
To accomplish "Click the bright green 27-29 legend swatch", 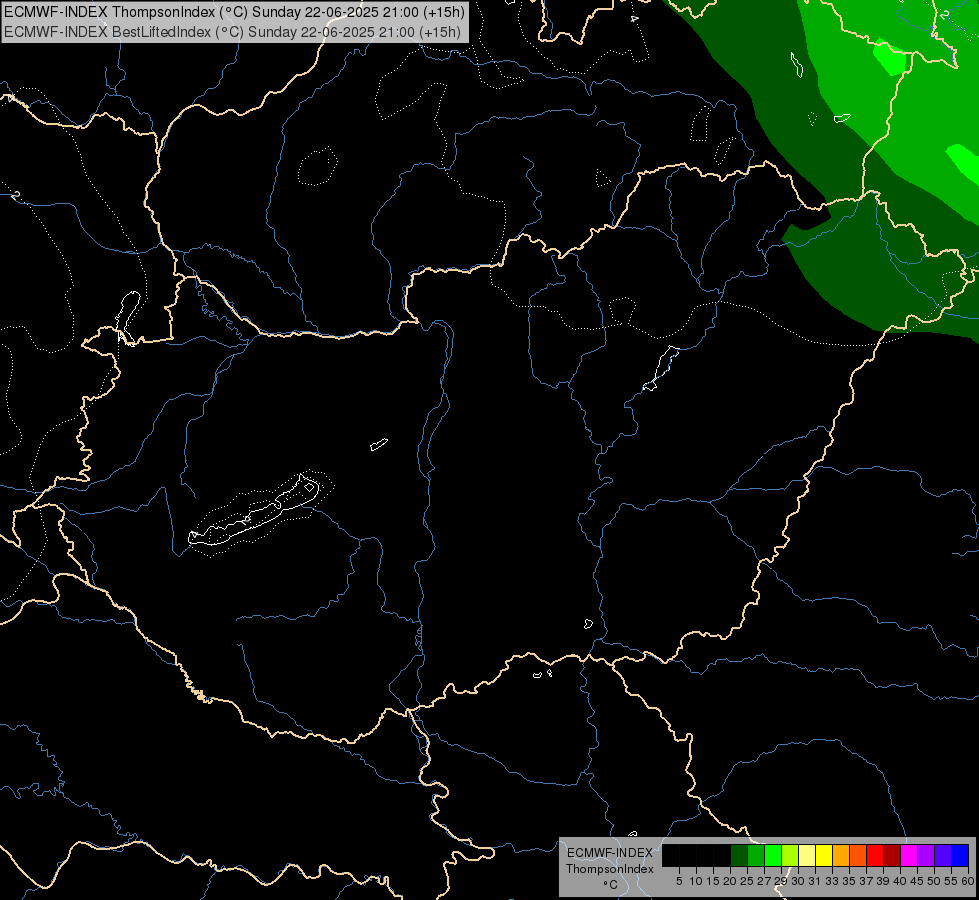I will (x=773, y=856).
